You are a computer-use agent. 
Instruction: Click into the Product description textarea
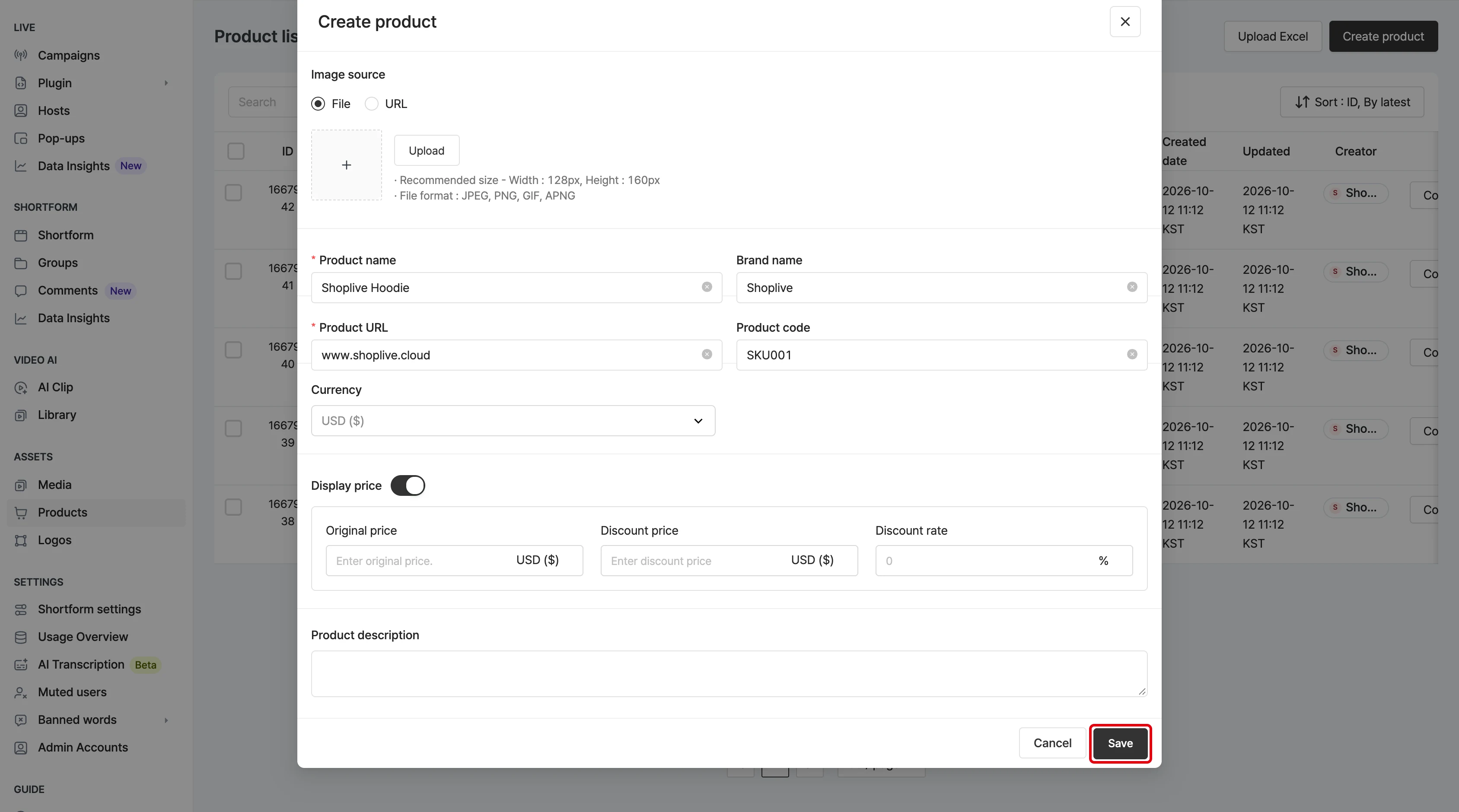(729, 673)
